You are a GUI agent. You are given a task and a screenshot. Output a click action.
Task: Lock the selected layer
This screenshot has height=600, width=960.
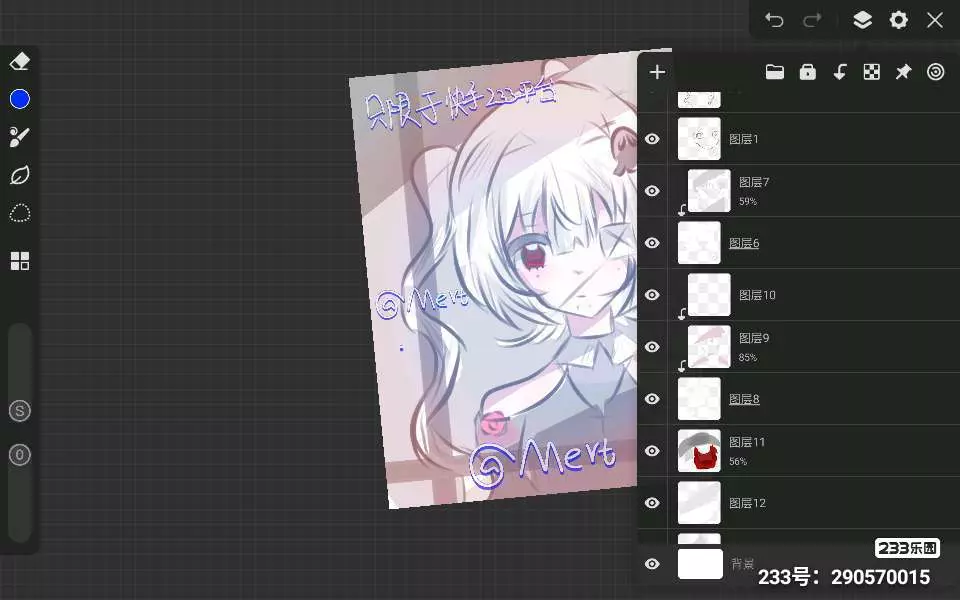pos(808,72)
